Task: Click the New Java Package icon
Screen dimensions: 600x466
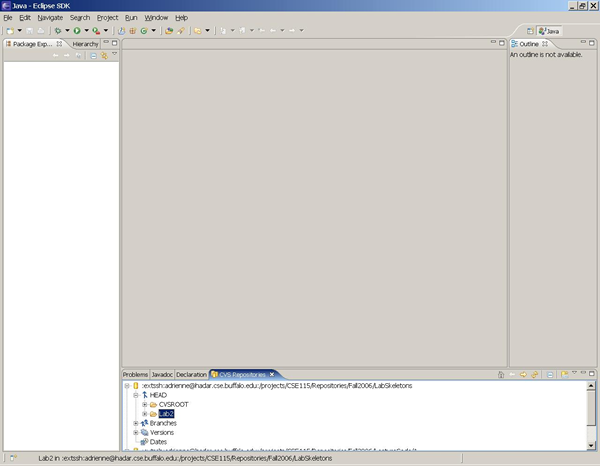Action: pos(132,31)
